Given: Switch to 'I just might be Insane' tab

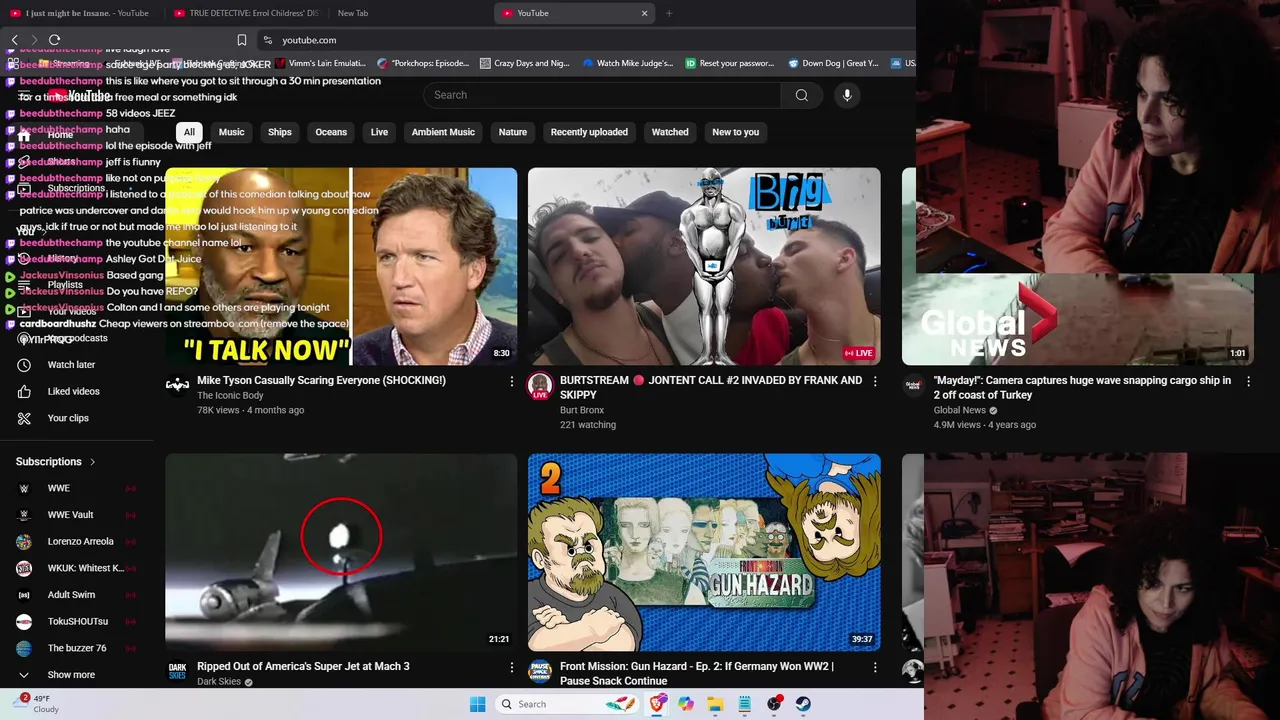Looking at the screenshot, I should pyautogui.click(x=80, y=13).
